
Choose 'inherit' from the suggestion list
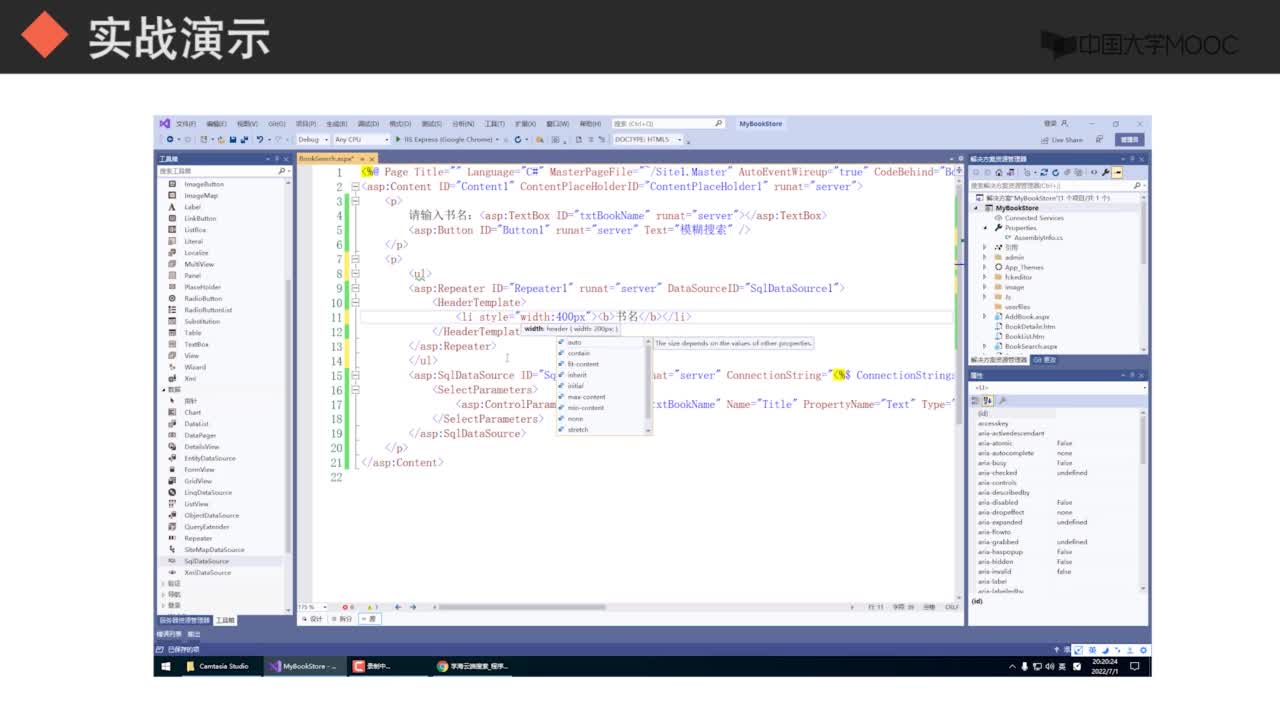577,375
